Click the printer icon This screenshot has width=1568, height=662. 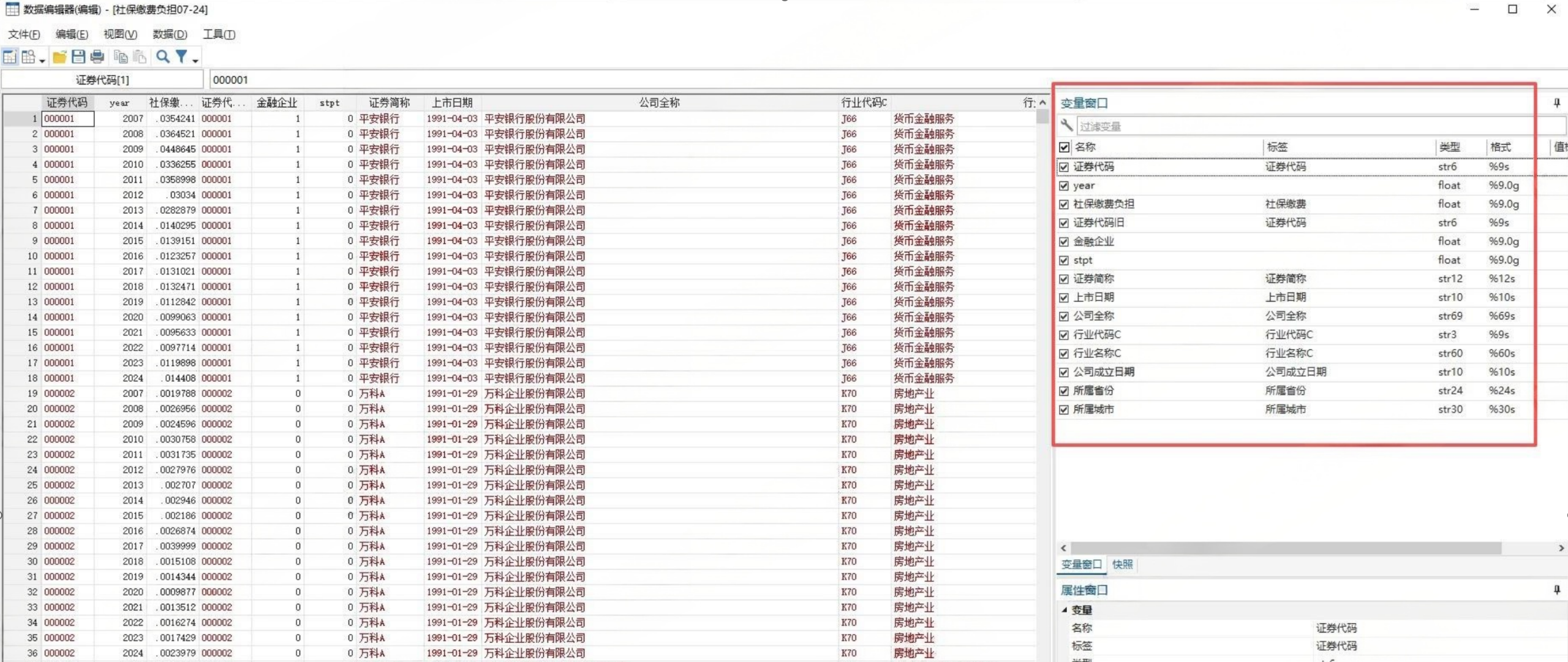click(97, 57)
